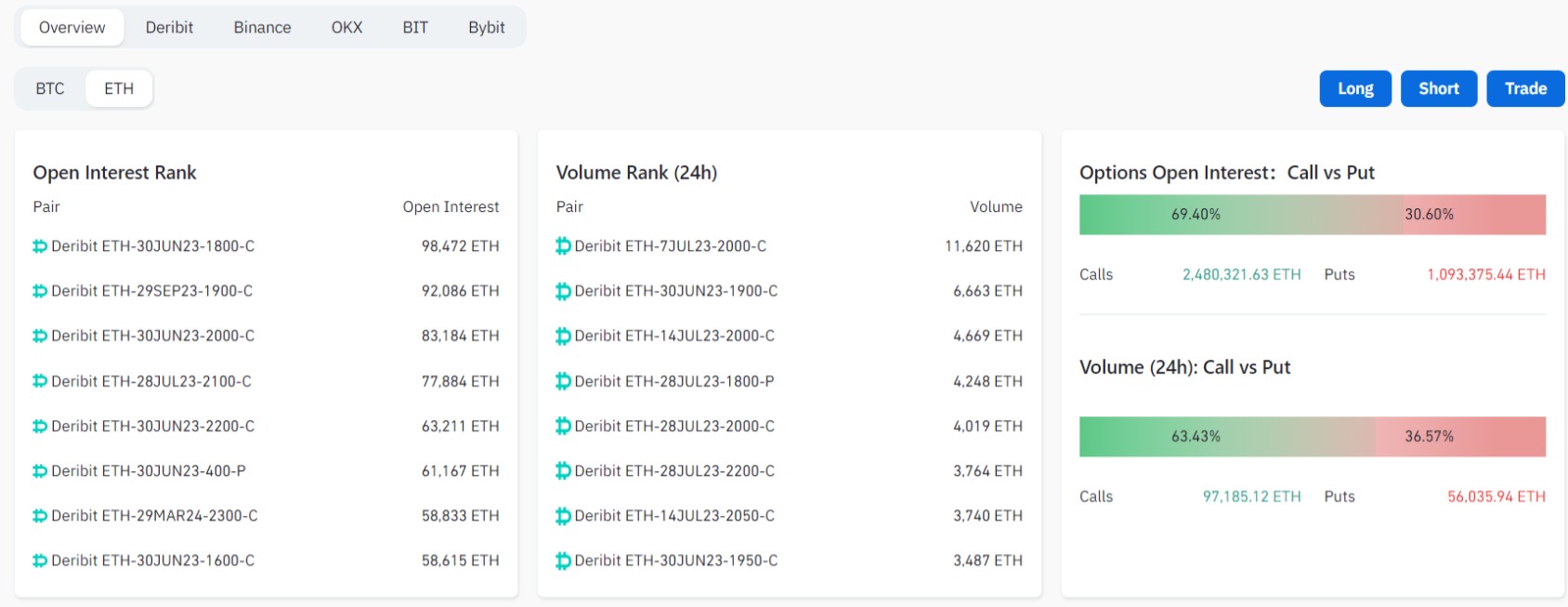Click Deribit icon beside ETH-29SEP23-1900-C

point(40,291)
